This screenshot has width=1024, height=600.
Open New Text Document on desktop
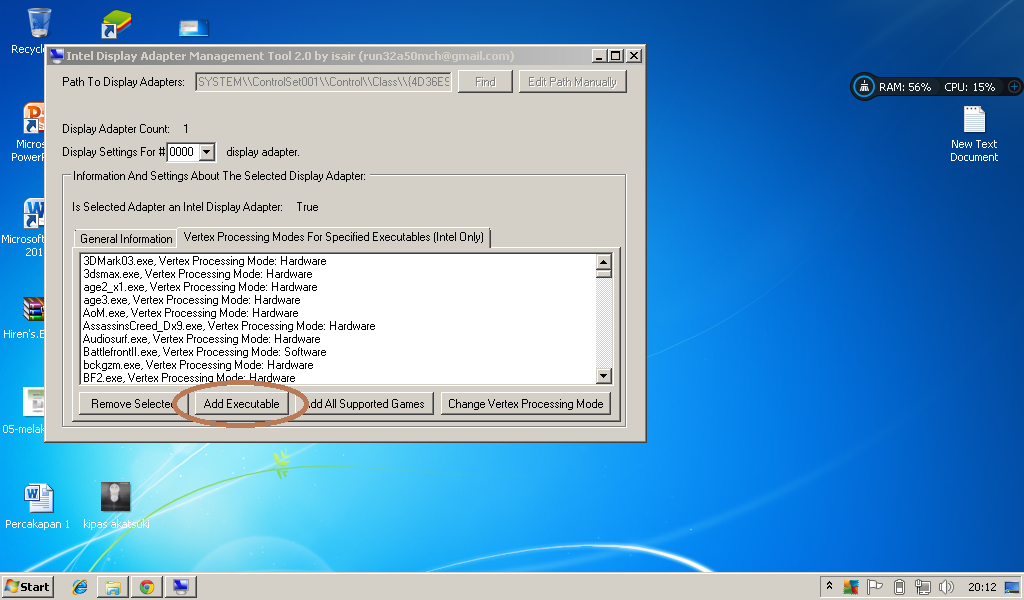[x=974, y=120]
